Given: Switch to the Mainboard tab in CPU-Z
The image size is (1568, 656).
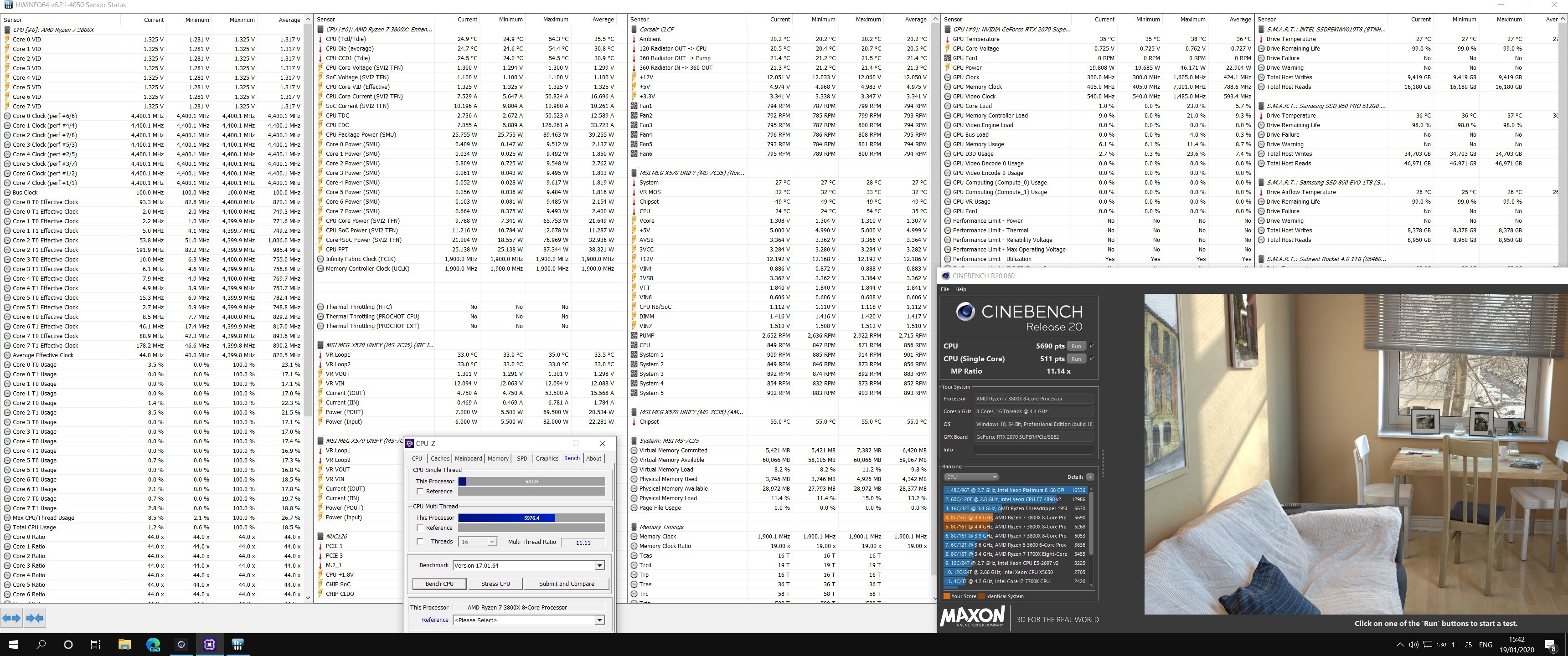Looking at the screenshot, I should 468,458.
